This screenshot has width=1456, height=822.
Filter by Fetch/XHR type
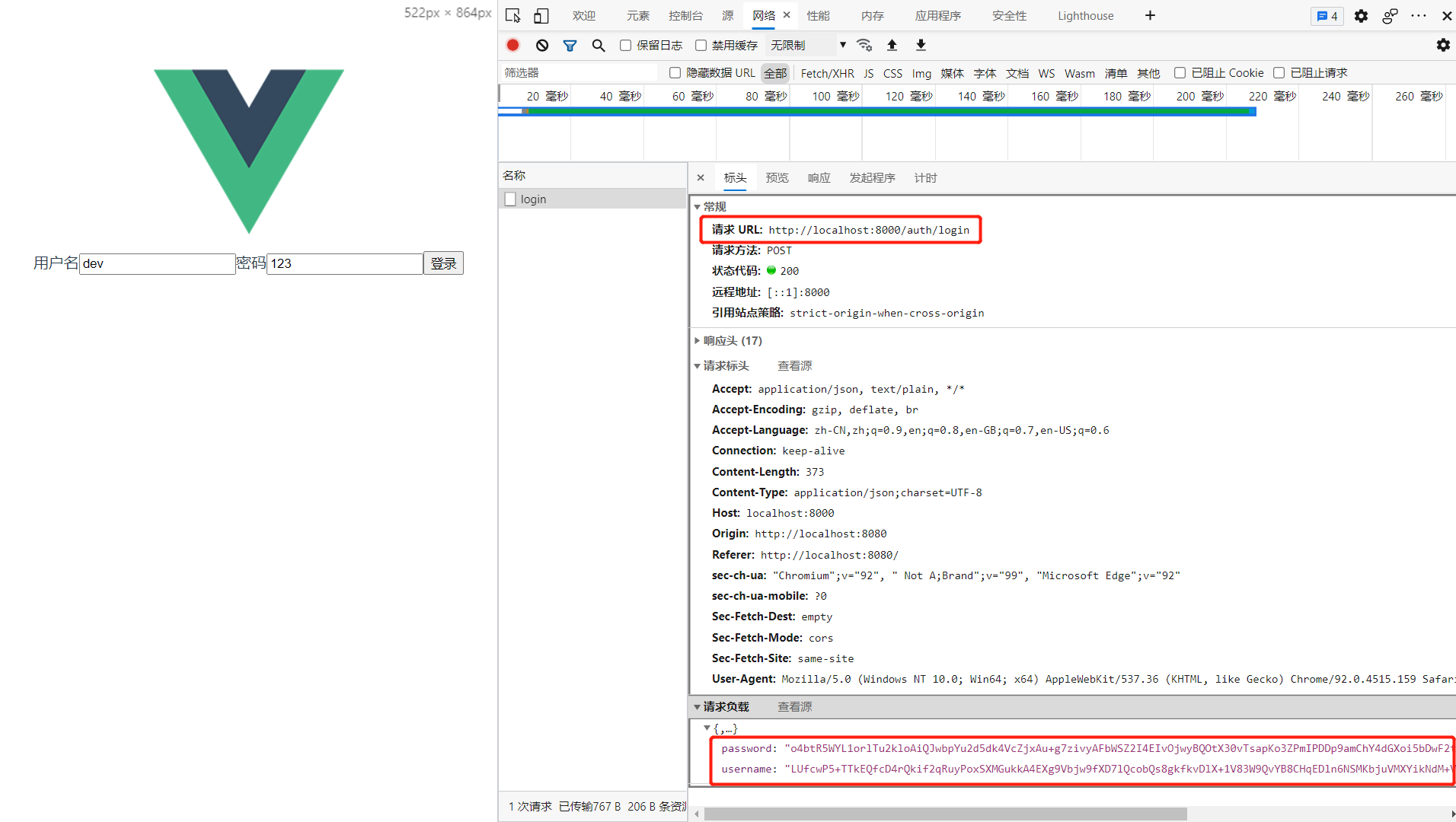click(827, 73)
